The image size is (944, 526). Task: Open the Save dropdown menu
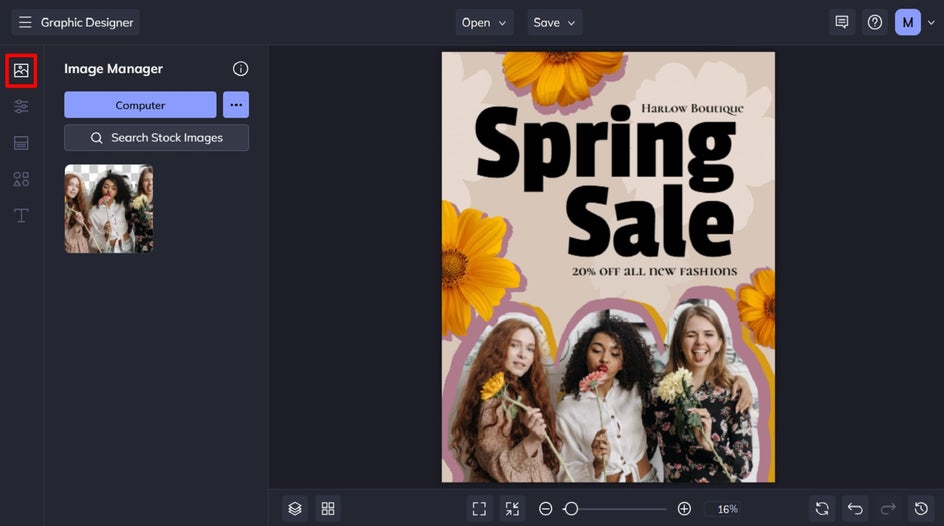(554, 22)
